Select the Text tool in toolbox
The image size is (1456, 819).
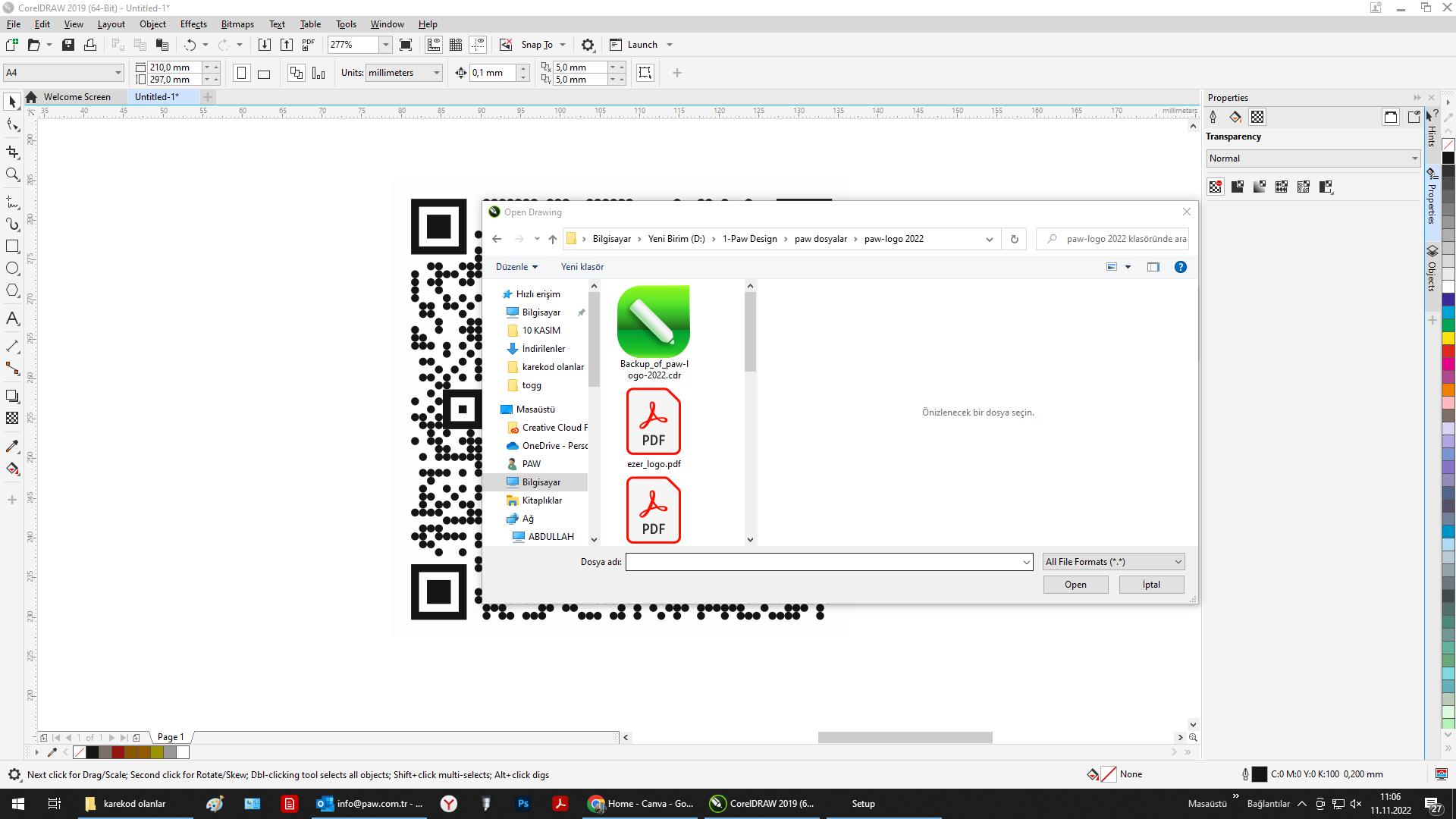pyautogui.click(x=12, y=318)
